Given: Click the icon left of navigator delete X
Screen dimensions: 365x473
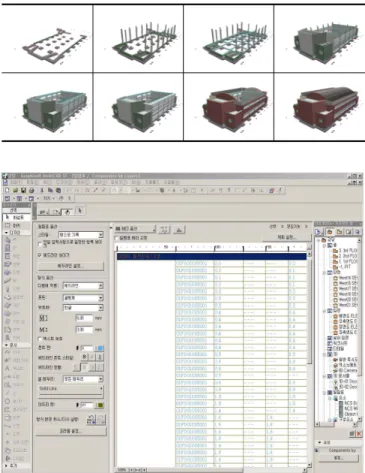Looking at the screenshot, I should pyautogui.click(x=352, y=434).
